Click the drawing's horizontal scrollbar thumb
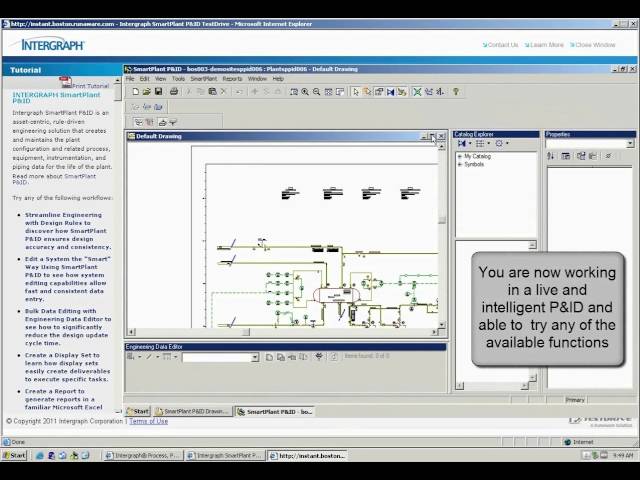The image size is (640, 480). point(246,332)
